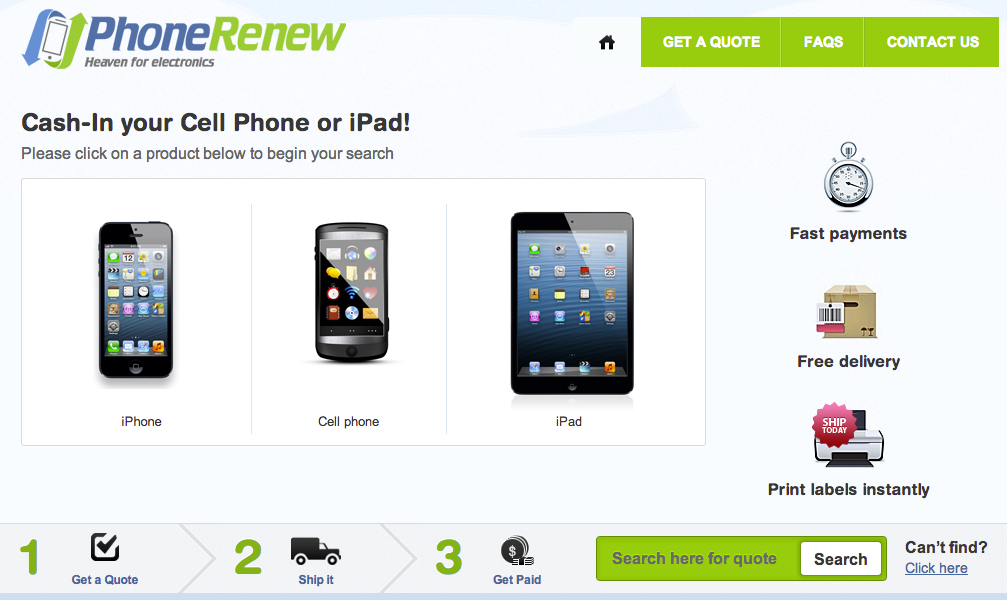This screenshot has width=1007, height=600.
Task: Click the cardboard box Free delivery icon
Action: point(846,312)
